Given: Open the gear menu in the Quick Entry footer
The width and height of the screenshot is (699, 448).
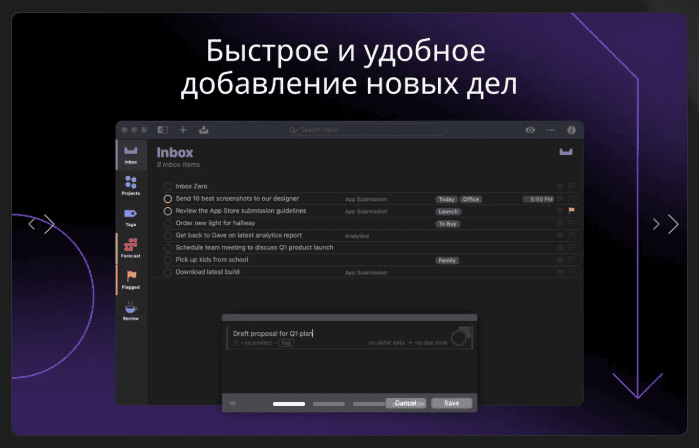Looking at the screenshot, I should pos(233,403).
